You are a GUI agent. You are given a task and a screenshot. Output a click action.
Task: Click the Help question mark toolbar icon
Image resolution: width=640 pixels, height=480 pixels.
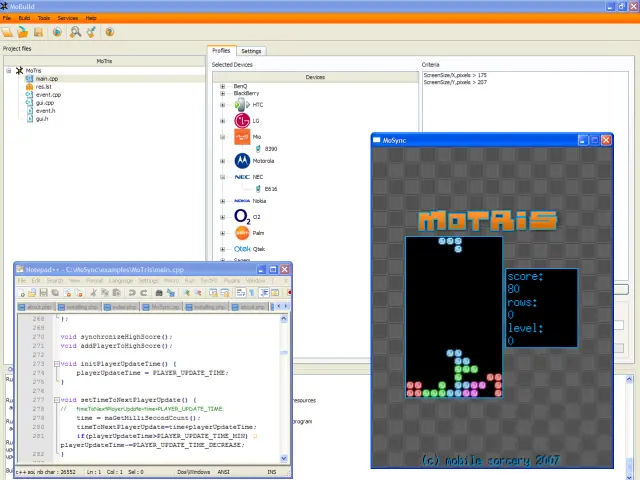point(109,32)
